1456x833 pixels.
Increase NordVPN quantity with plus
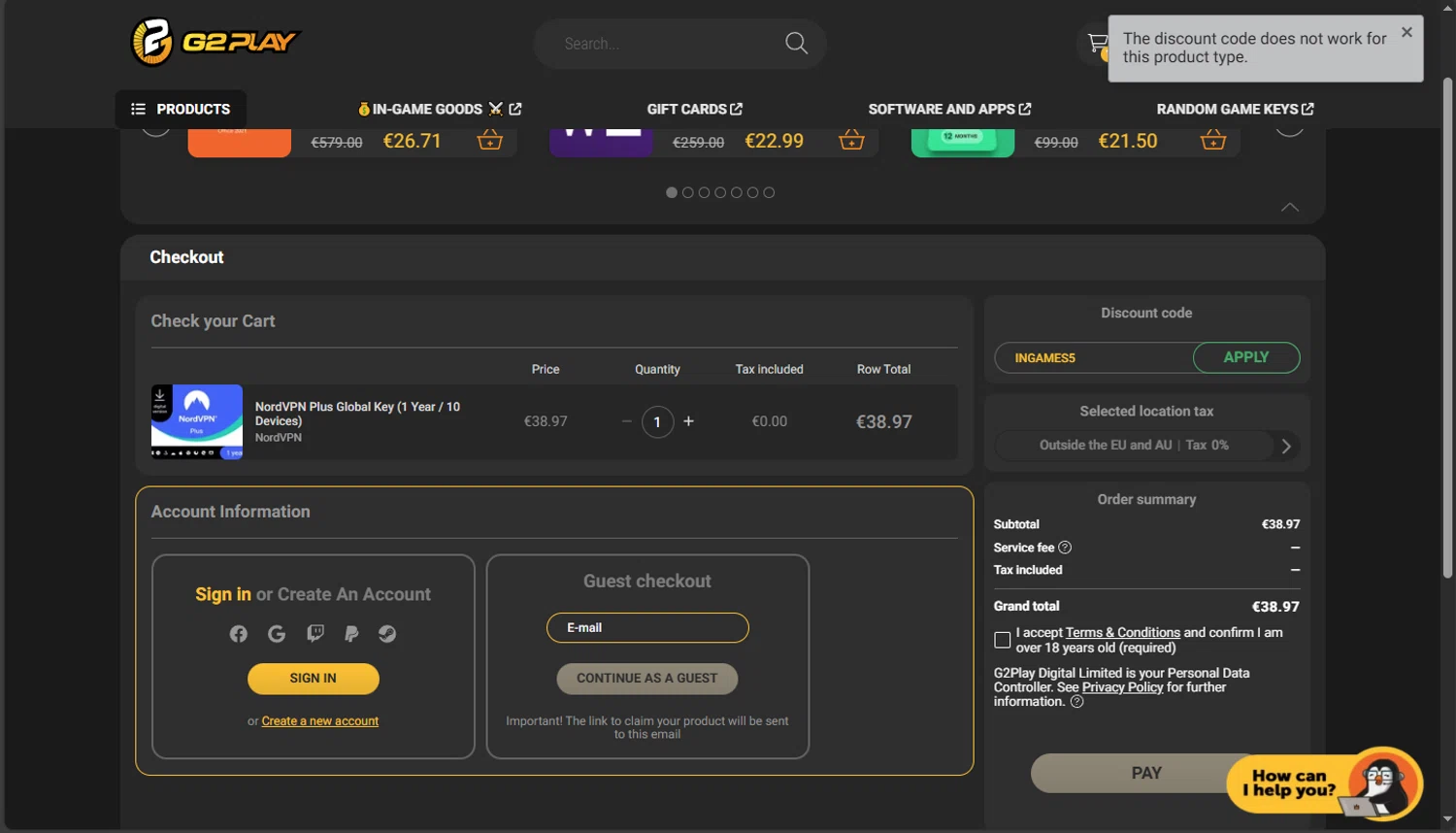(x=689, y=421)
